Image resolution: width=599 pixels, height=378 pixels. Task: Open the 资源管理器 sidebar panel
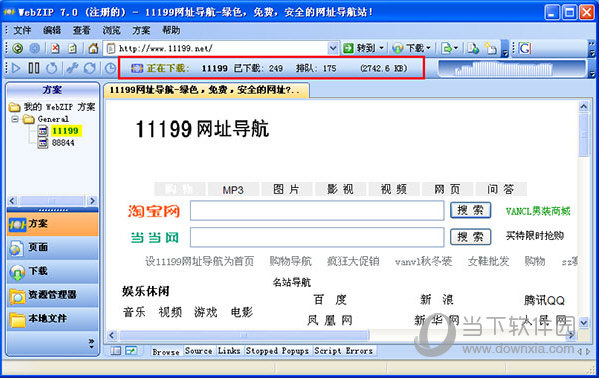point(52,295)
